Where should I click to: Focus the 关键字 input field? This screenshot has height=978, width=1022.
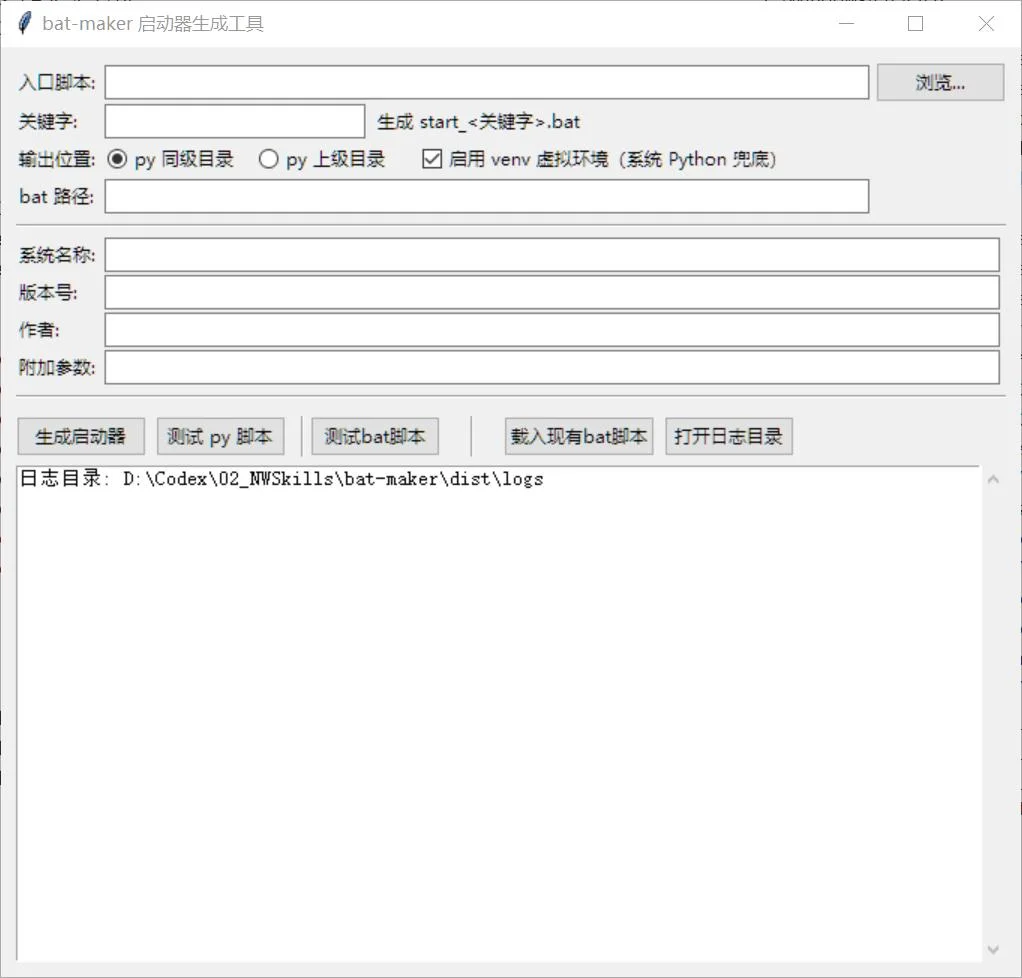[235, 121]
